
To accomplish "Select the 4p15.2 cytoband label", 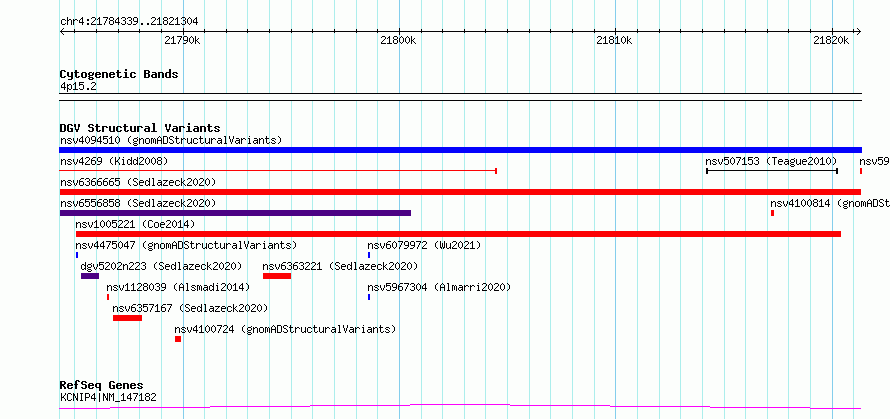I will [x=77, y=87].
